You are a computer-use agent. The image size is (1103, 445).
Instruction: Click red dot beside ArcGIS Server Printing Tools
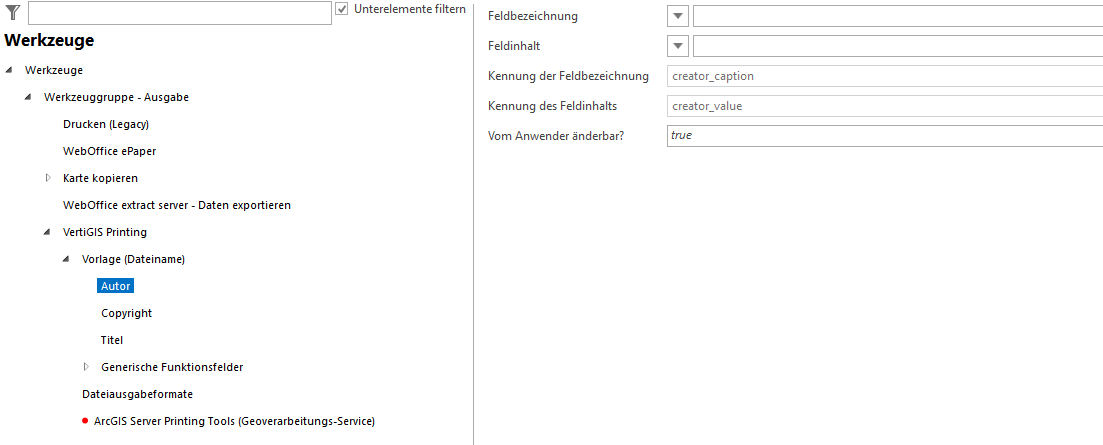pos(85,421)
